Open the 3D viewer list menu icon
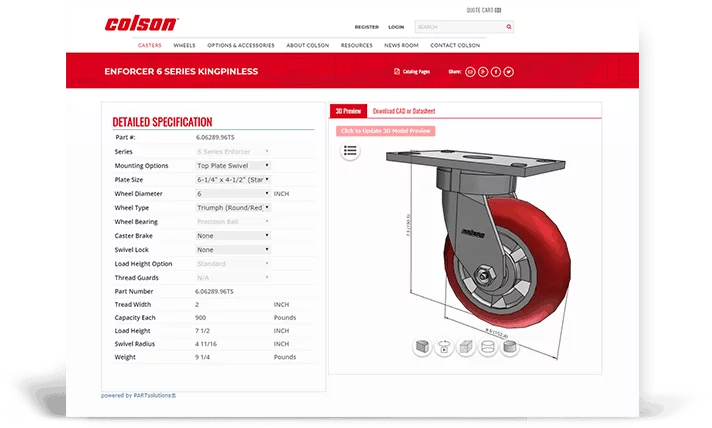Image resolution: width=712 pixels, height=428 pixels. [350, 151]
